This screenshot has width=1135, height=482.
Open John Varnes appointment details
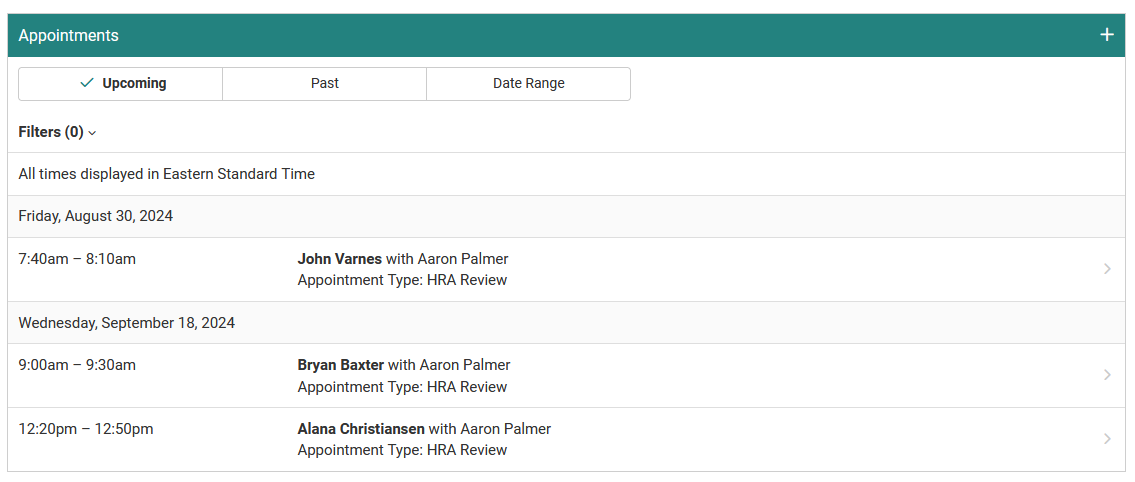click(x=340, y=259)
